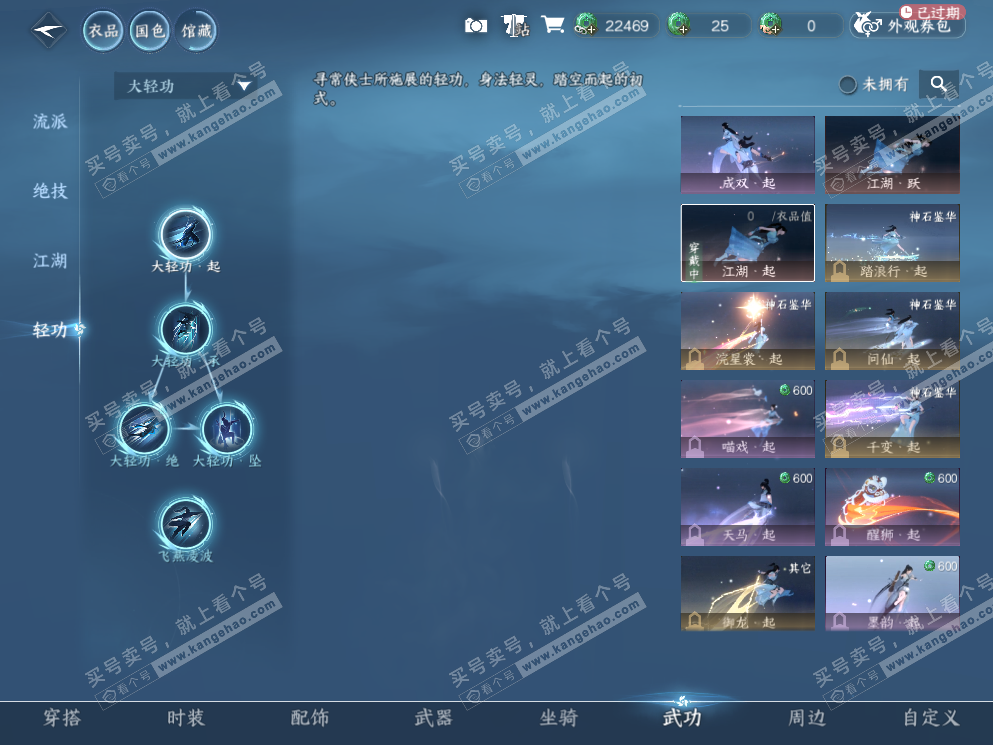Screen dimensions: 993x745
Task: Toggle the 未拥有 filter
Action: click(x=848, y=85)
